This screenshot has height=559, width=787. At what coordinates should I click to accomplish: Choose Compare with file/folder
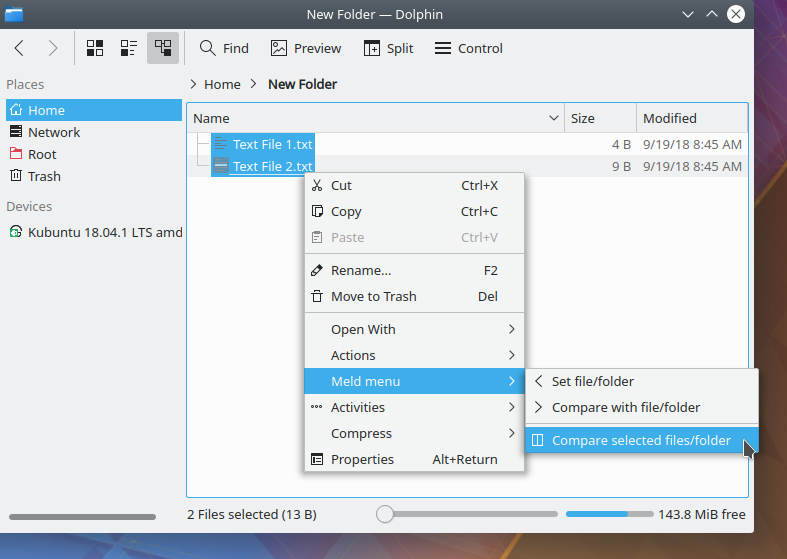point(641,407)
